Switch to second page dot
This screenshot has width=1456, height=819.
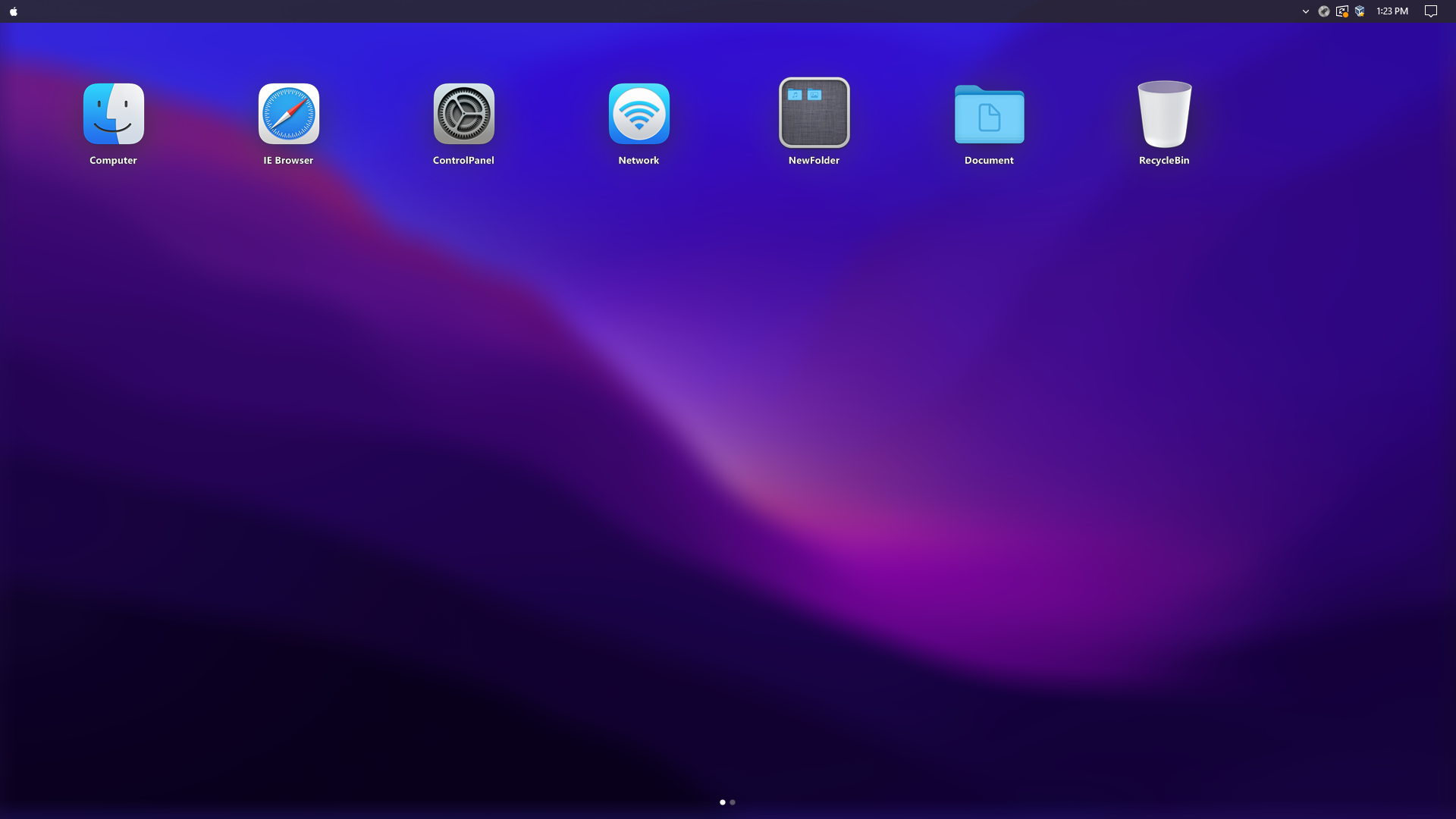click(x=733, y=802)
